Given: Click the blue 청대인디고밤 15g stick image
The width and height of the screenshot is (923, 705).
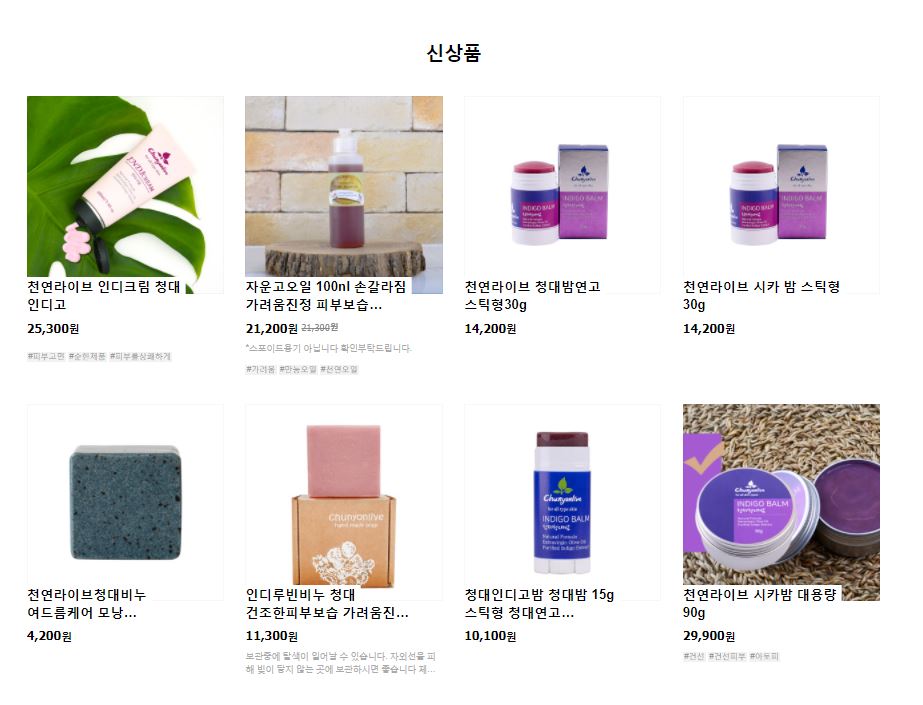Looking at the screenshot, I should pyautogui.click(x=562, y=502).
